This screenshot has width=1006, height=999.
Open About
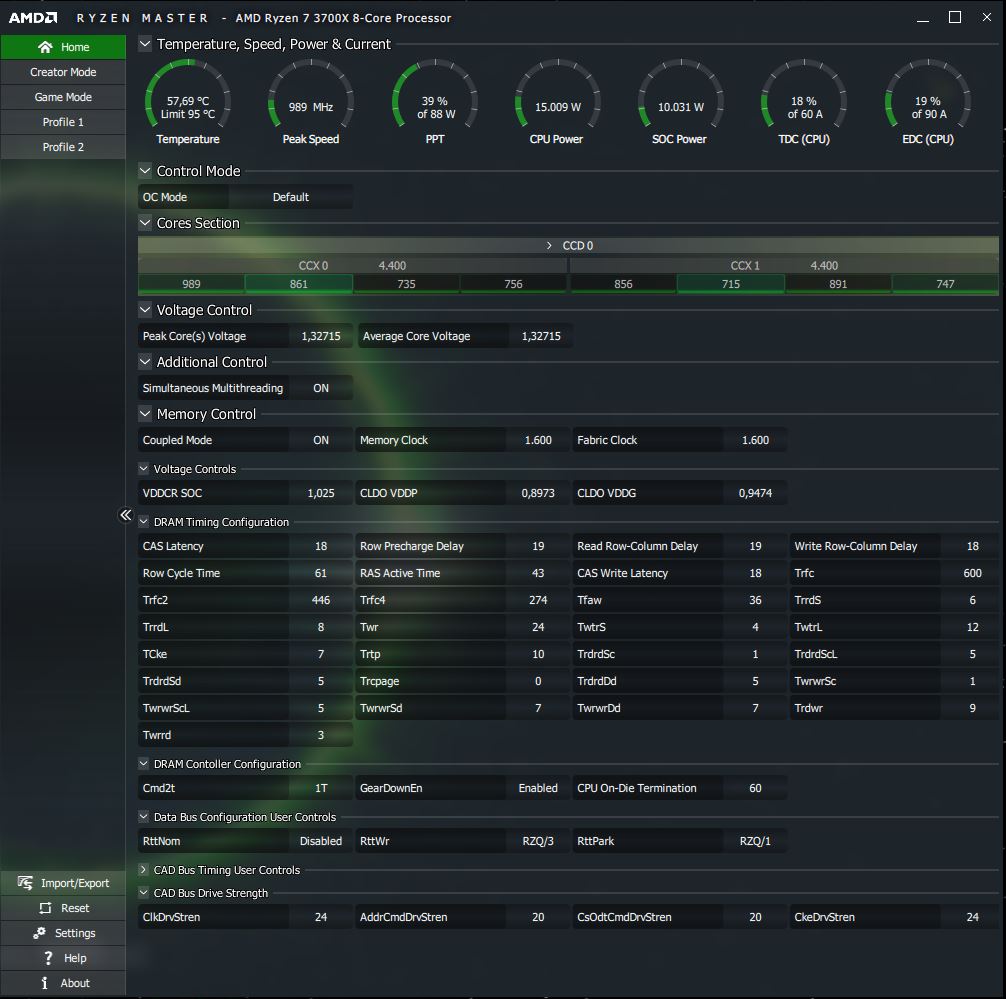[63, 983]
